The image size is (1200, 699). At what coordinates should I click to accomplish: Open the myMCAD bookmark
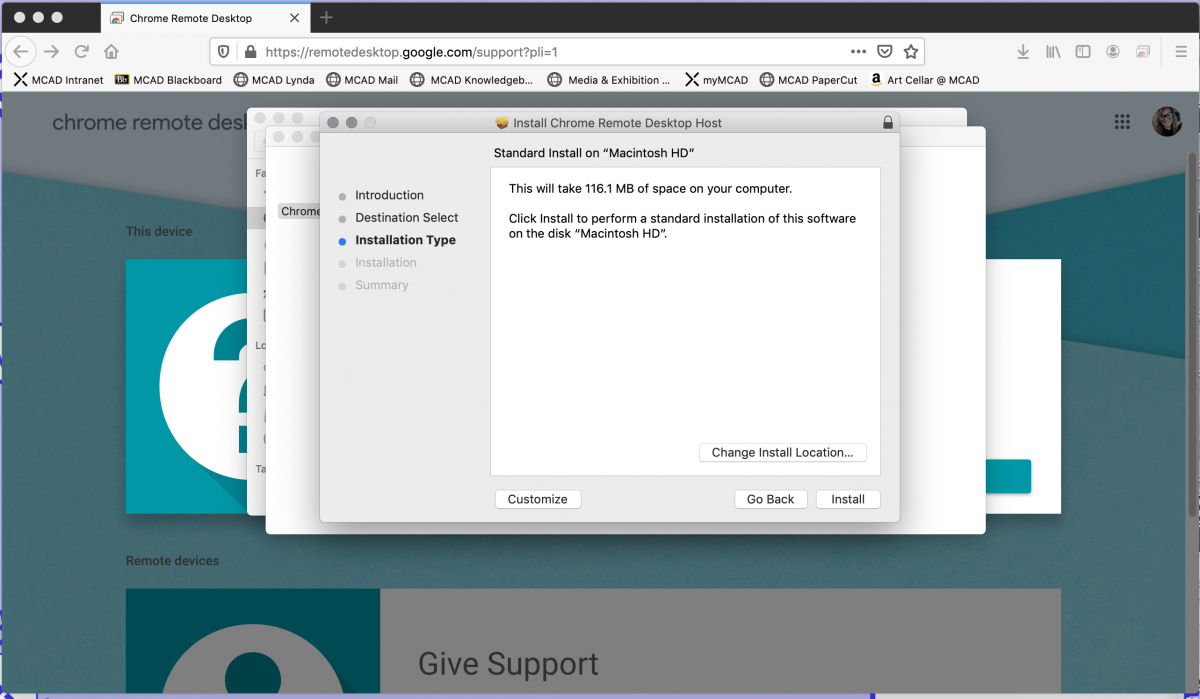click(x=716, y=80)
